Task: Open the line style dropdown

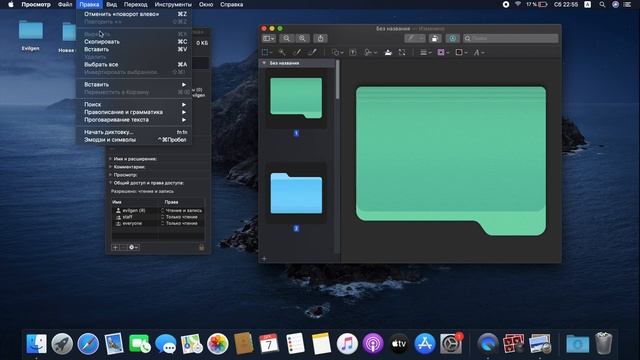Action: tap(426, 52)
